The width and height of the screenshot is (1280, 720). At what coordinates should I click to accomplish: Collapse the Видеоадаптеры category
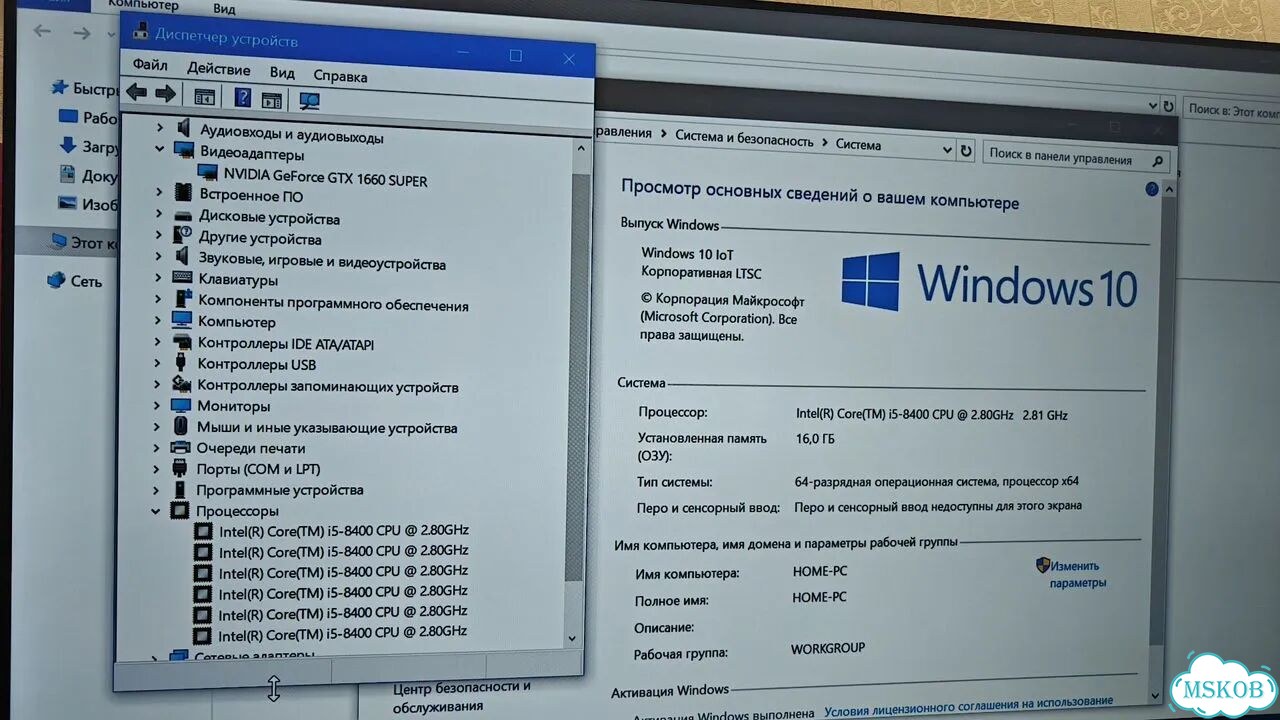click(160, 148)
